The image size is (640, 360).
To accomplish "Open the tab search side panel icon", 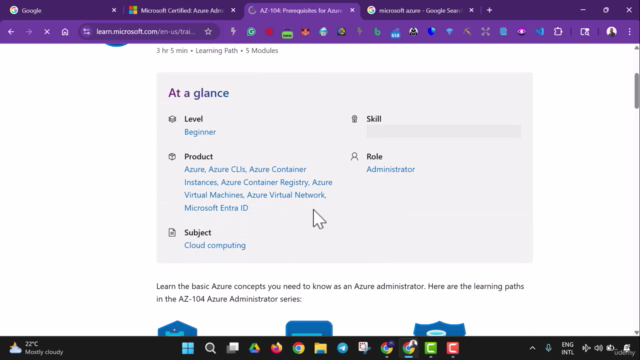I will (585, 31).
